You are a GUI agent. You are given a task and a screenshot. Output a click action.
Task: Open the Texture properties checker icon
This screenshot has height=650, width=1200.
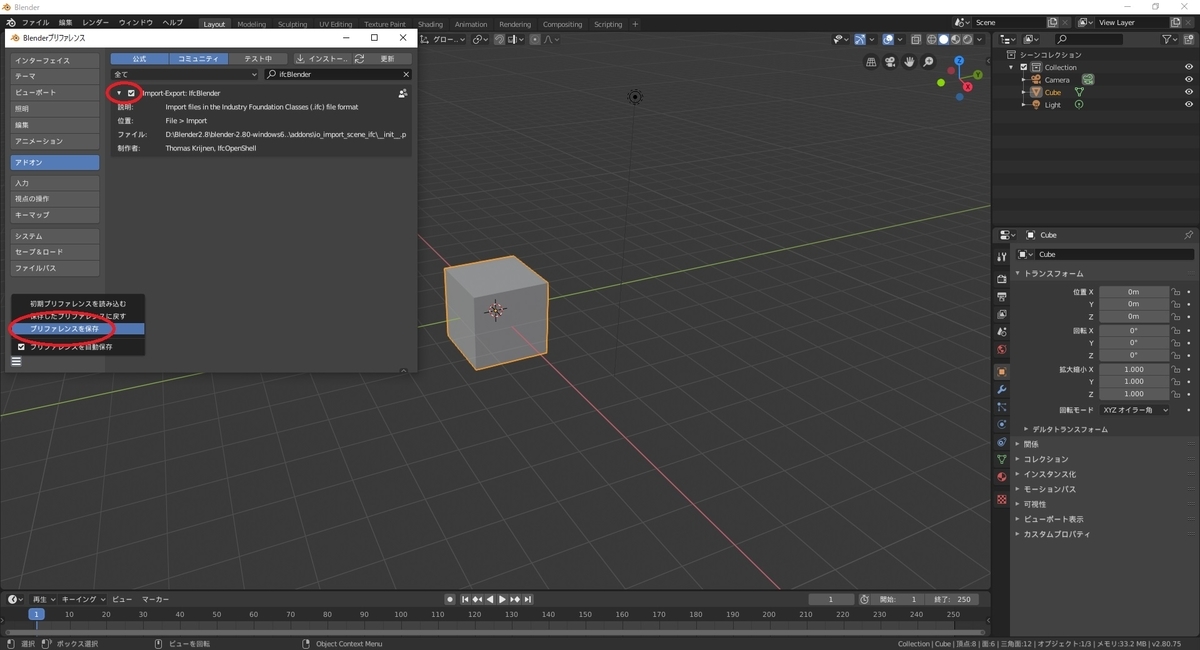(x=1001, y=499)
